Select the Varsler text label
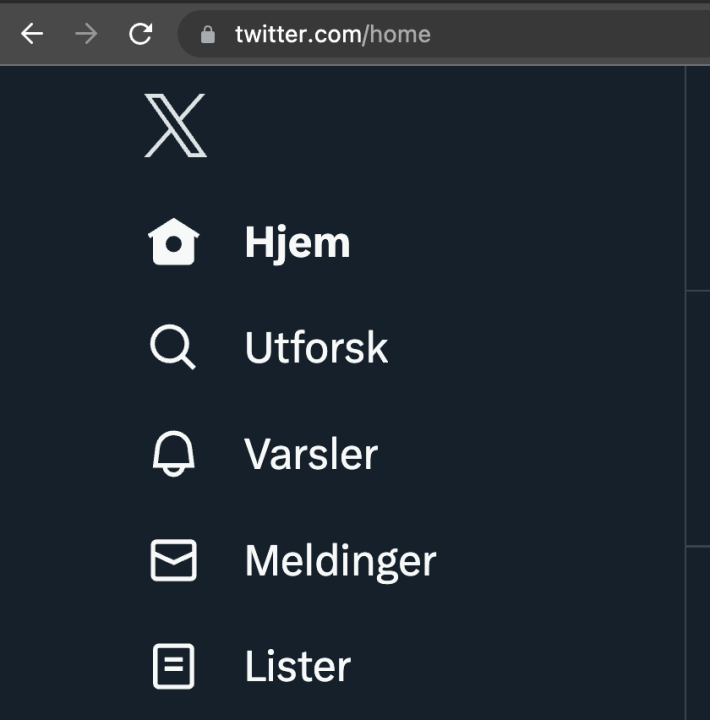The height and width of the screenshot is (720, 710). click(311, 455)
